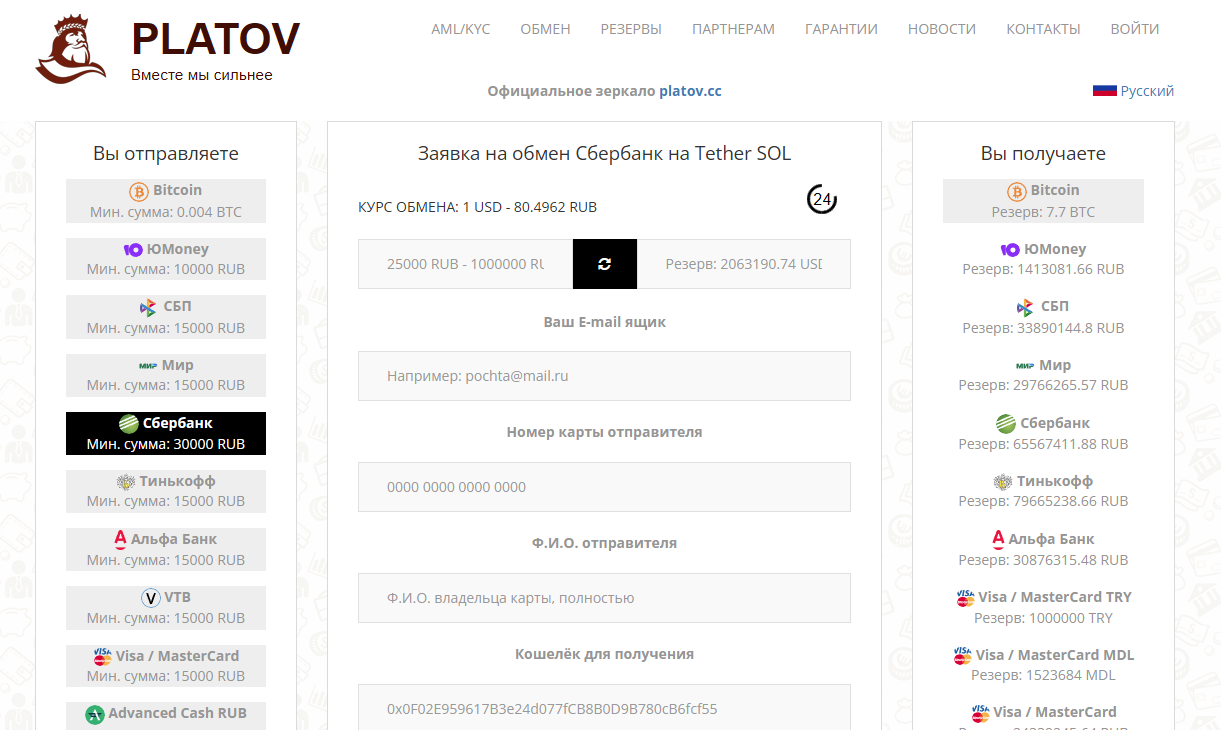This screenshot has width=1221, height=730.
Task: Select СБП as sending method
Action: click(x=166, y=317)
